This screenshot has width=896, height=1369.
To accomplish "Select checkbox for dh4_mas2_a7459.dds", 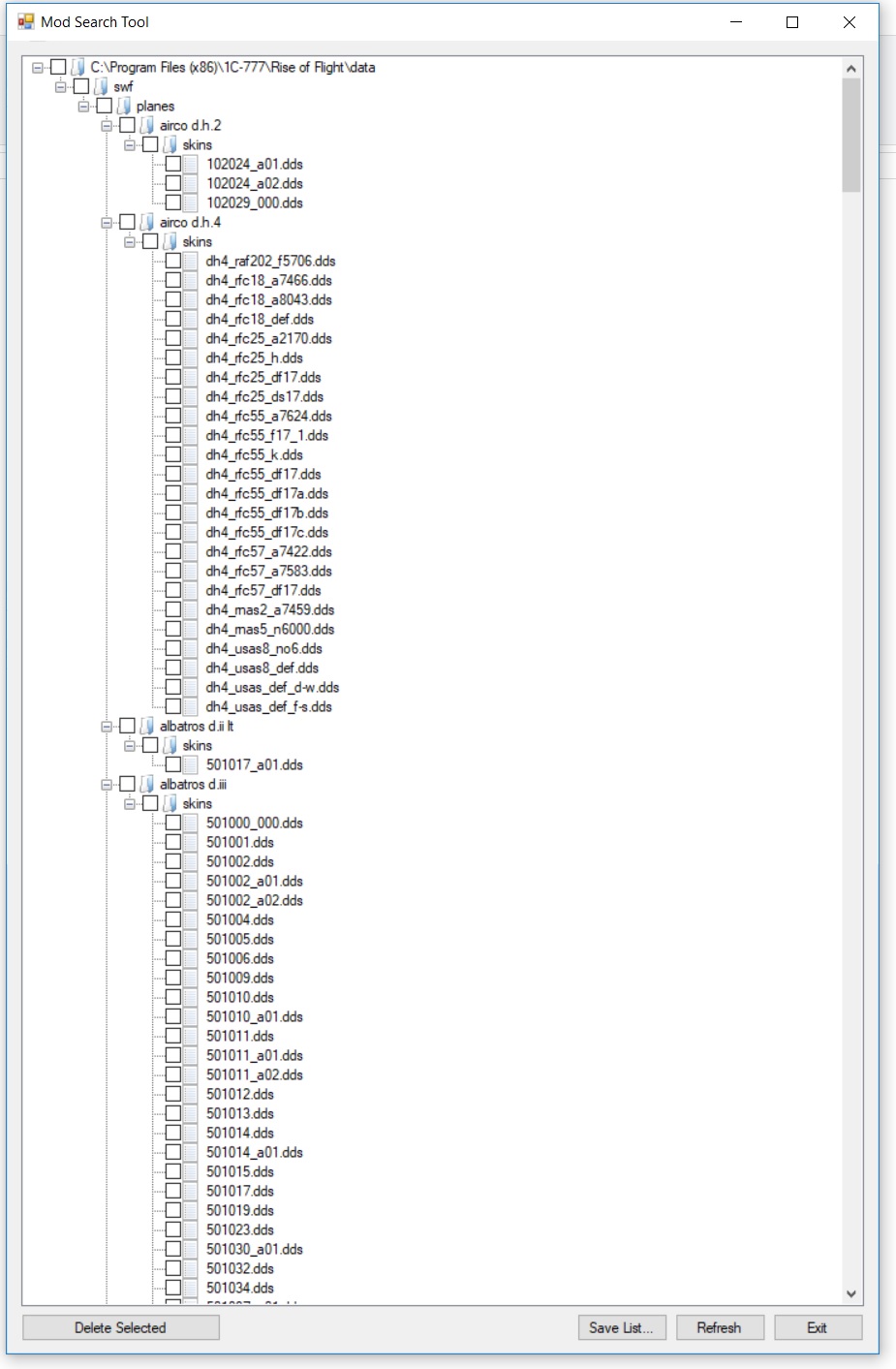I will pos(173,609).
